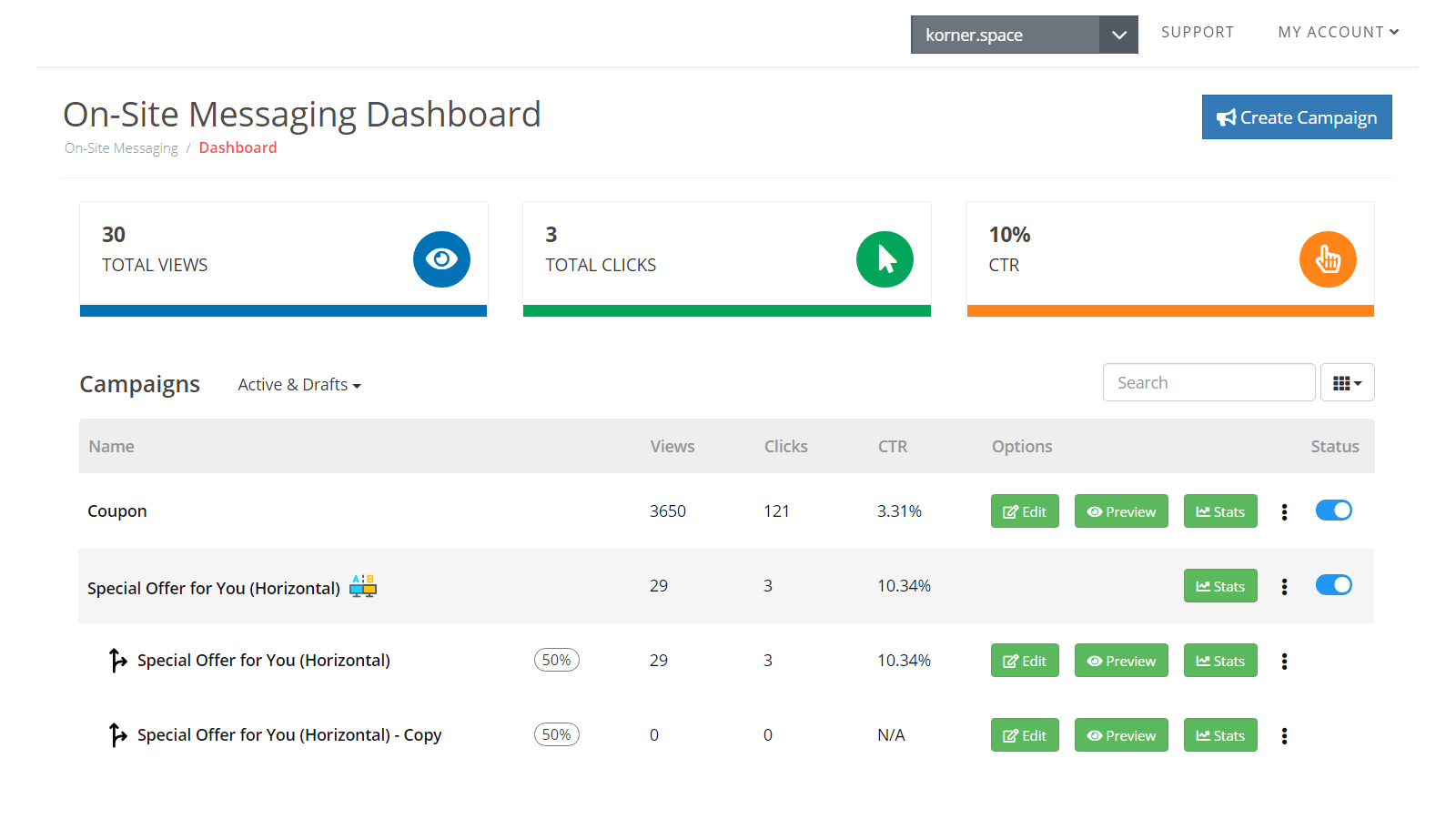Click the Special Offer (Horizontal) - Copy name
Image resolution: width=1456 pixels, height=819 pixels.
coord(289,735)
